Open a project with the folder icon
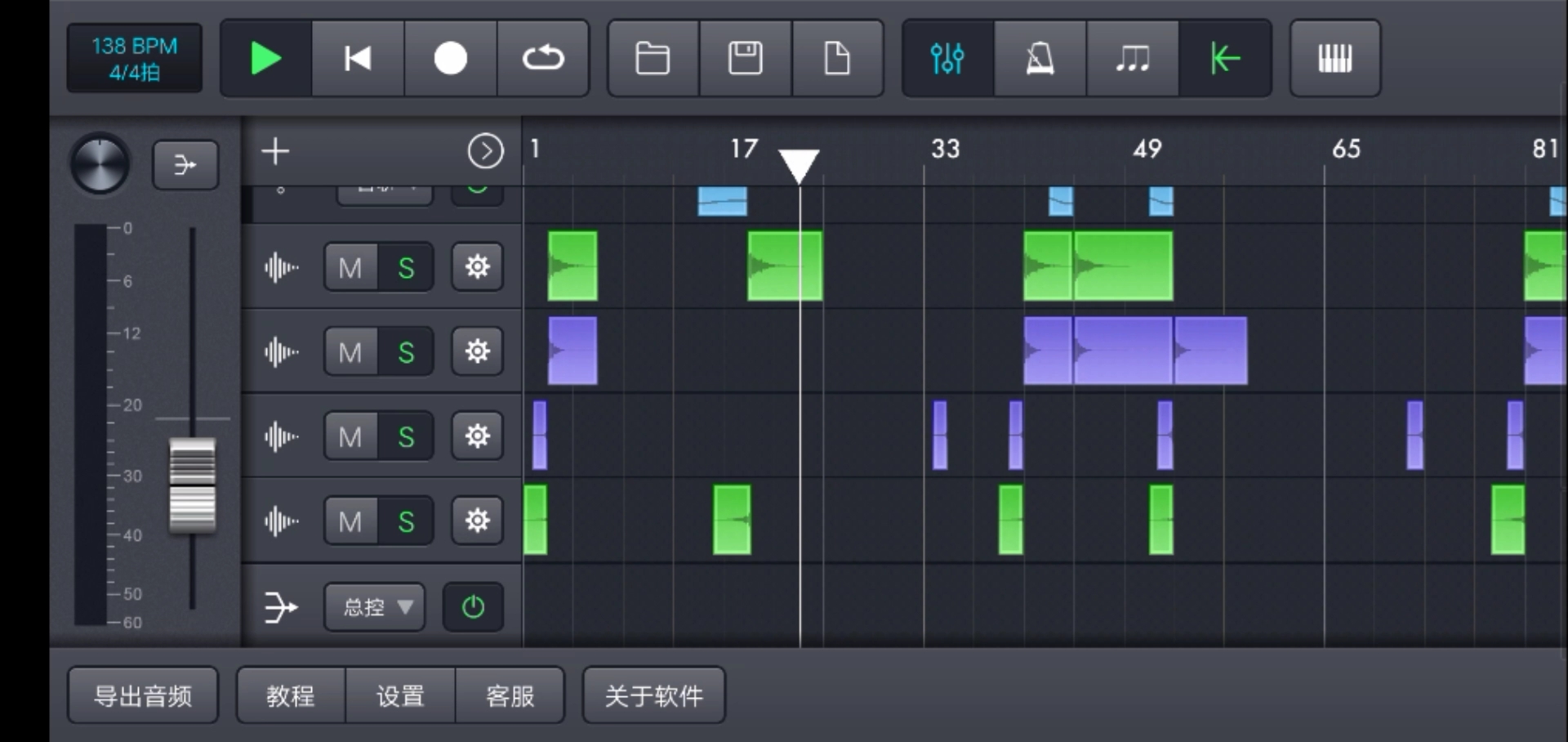This screenshot has height=742, width=1568. [653, 59]
